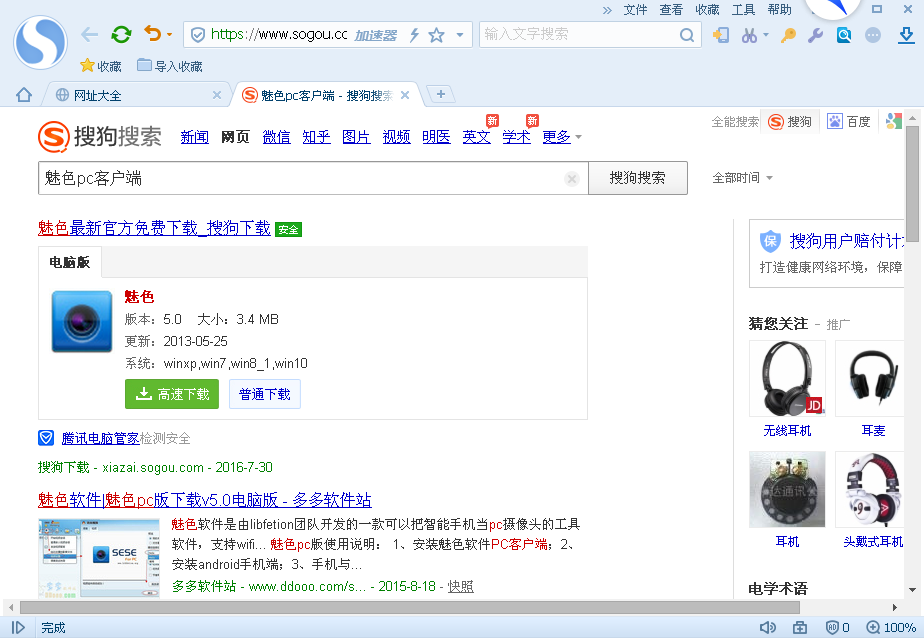Open the 帮助 menu
The image size is (924, 638).
pyautogui.click(x=779, y=9)
